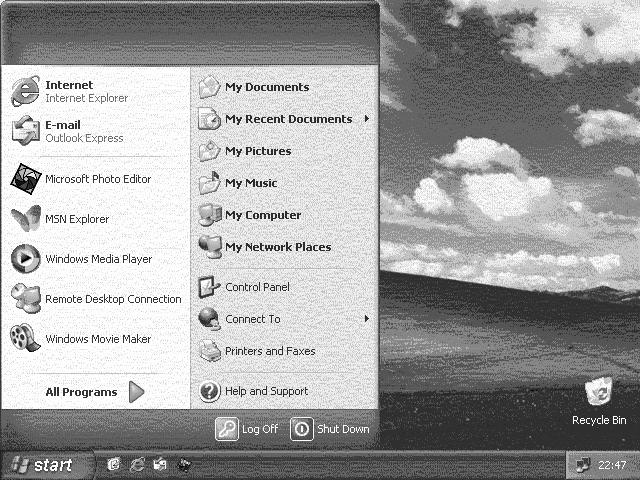
Task: Click Printers and Faxes text
Action: pyautogui.click(x=270, y=351)
